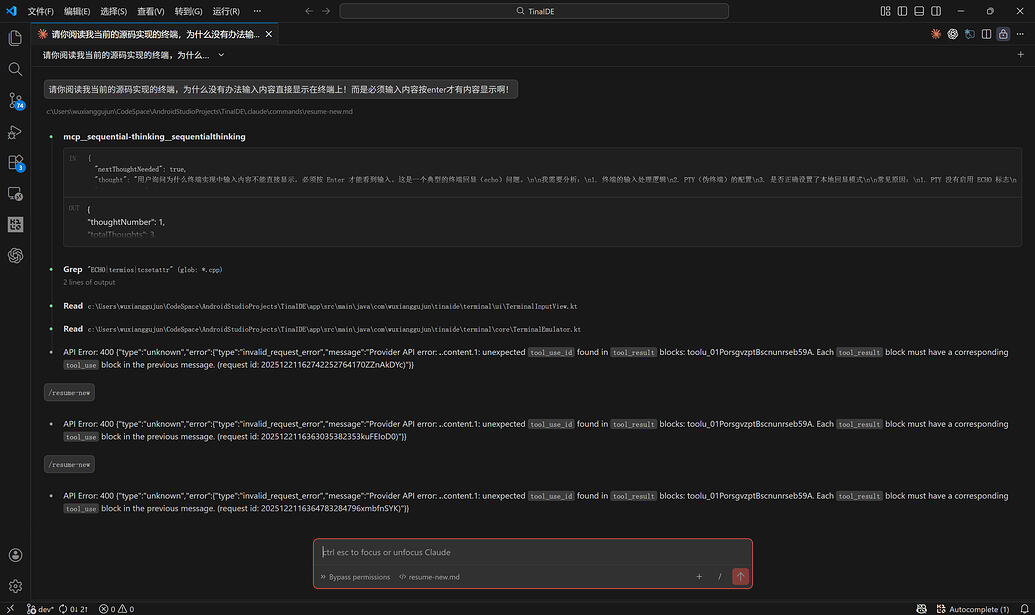This screenshot has width=1035, height=615.
Task: Open the 选择(S) menu
Action: tap(114, 11)
